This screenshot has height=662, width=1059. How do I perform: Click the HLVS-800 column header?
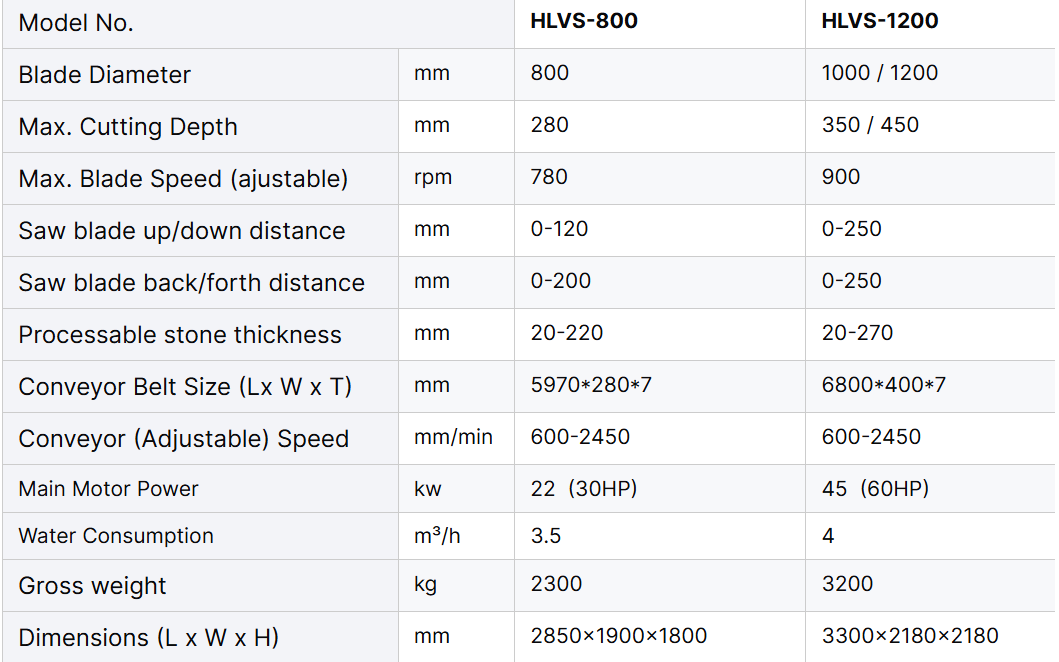[584, 21]
